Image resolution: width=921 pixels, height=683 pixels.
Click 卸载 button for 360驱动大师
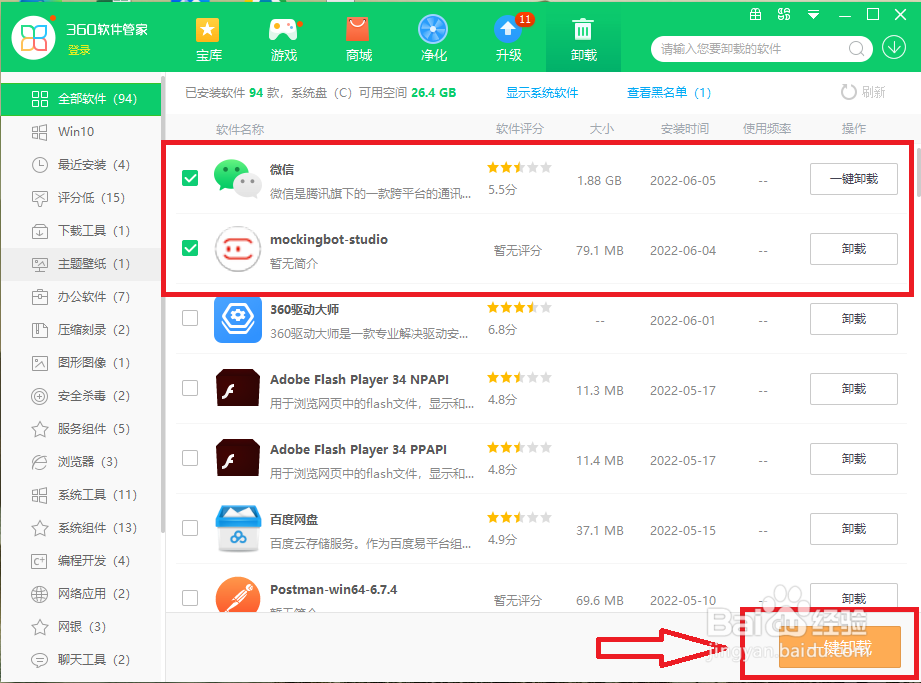(853, 319)
